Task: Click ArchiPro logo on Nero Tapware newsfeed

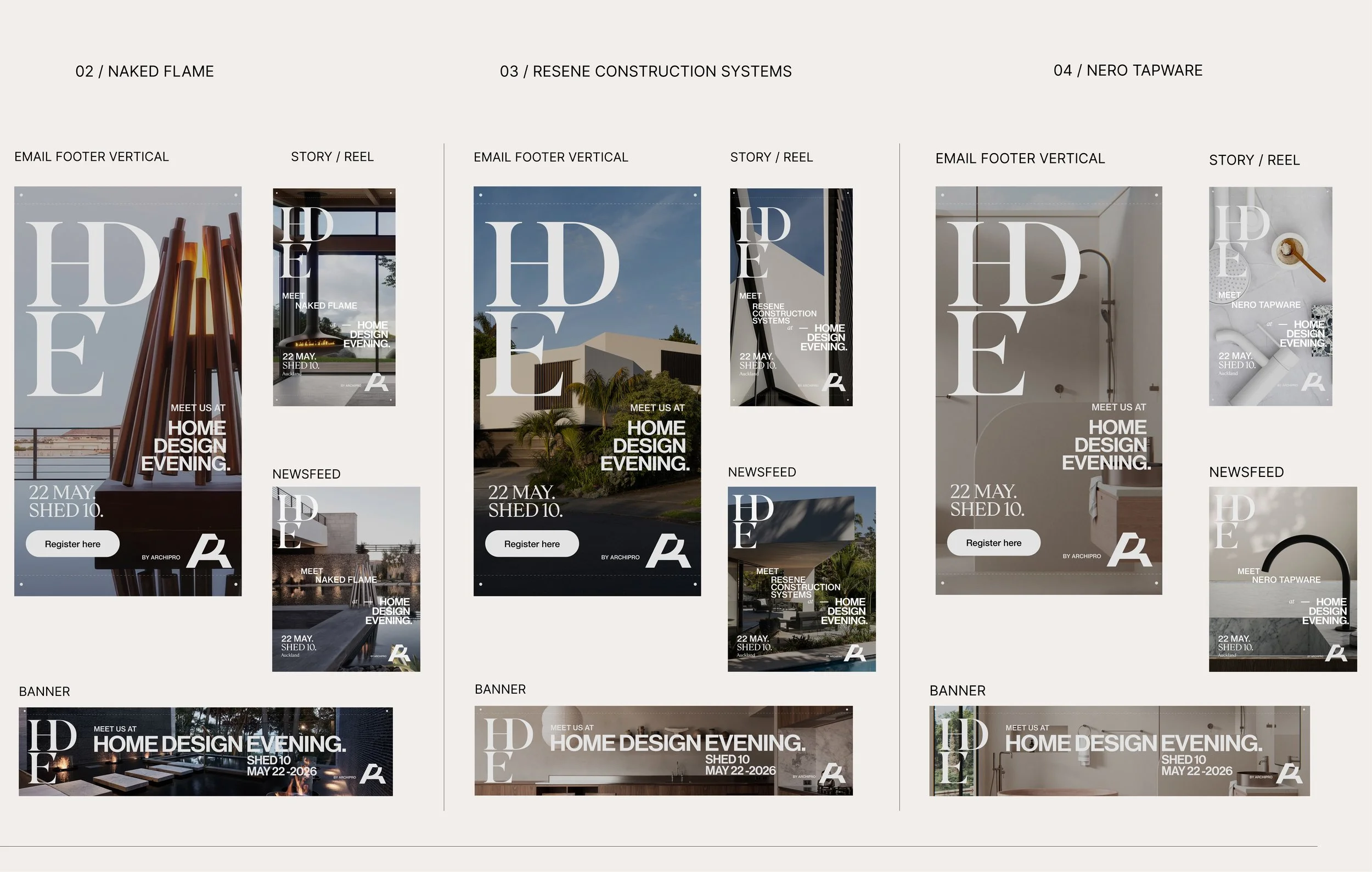Action: coord(1337,653)
